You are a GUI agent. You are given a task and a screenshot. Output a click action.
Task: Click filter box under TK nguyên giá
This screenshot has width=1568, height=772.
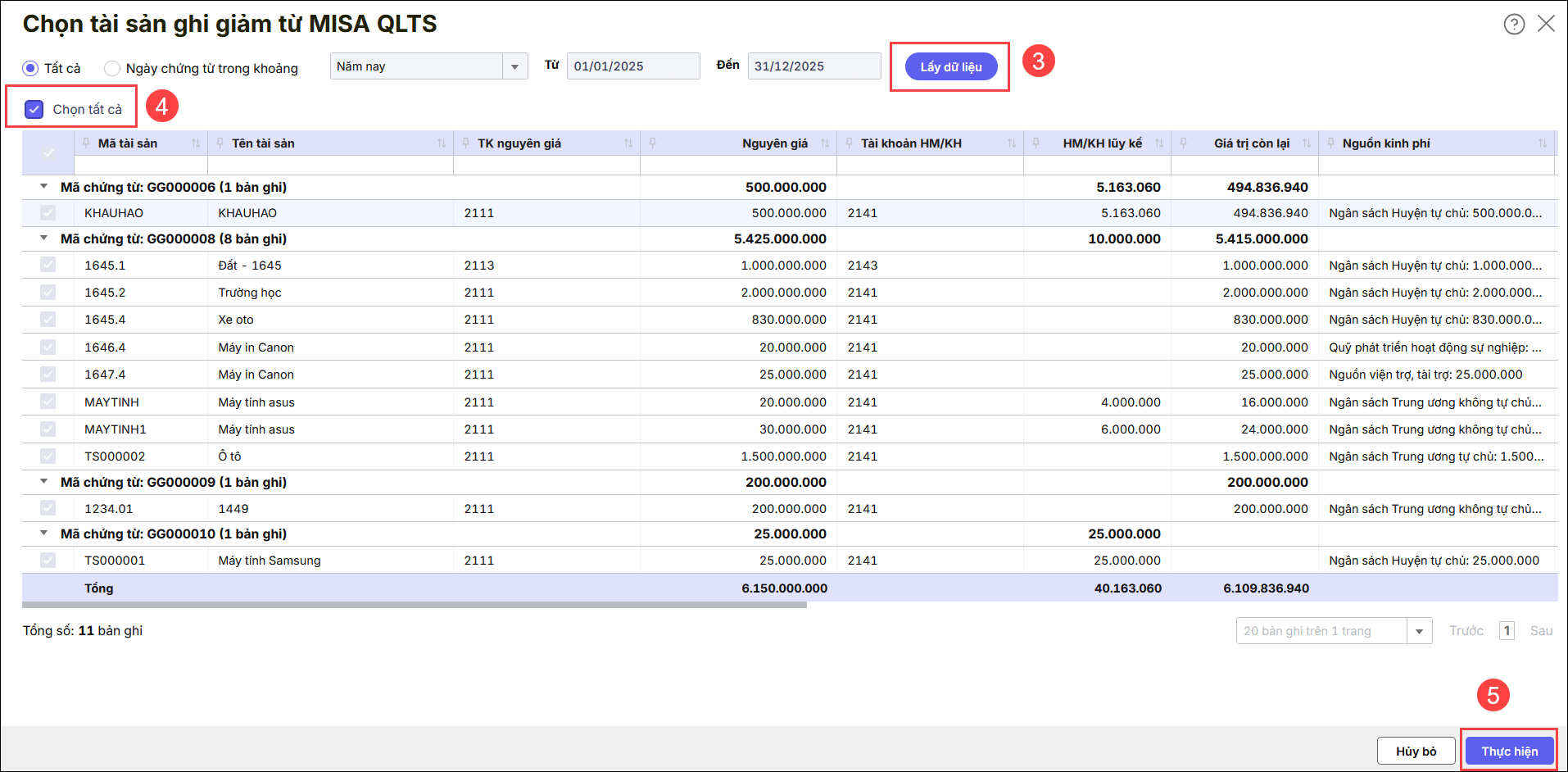tap(546, 166)
